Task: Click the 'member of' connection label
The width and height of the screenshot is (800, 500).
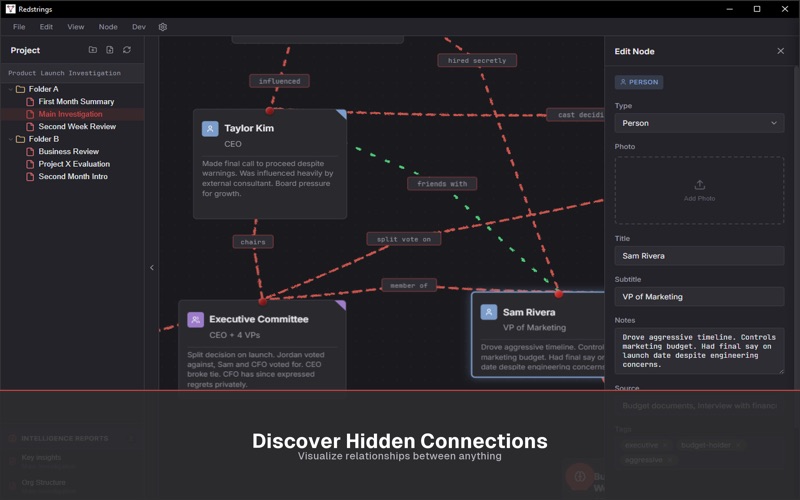Action: (409, 285)
